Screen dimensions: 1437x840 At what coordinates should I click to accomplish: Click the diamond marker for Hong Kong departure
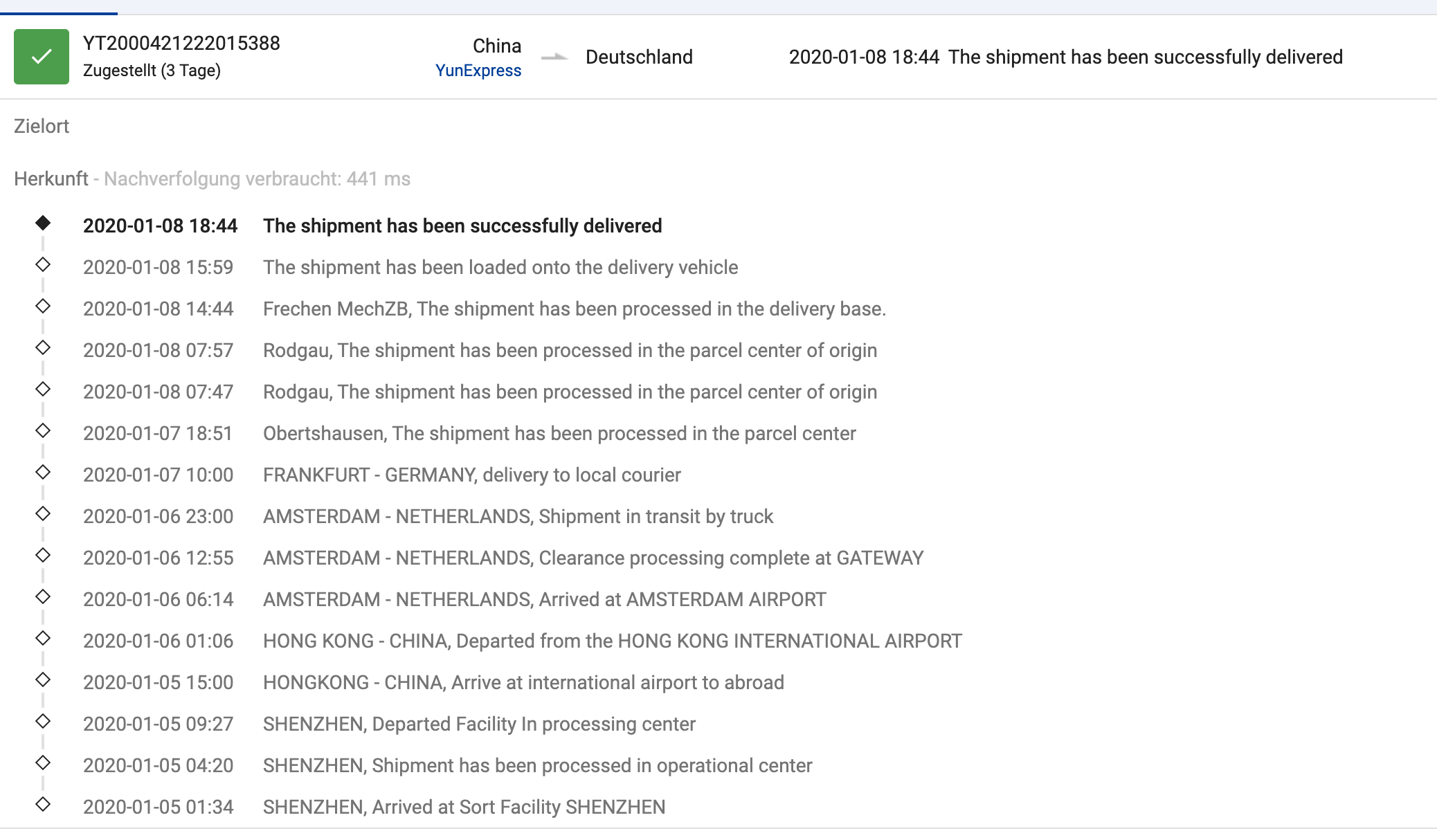click(x=43, y=638)
